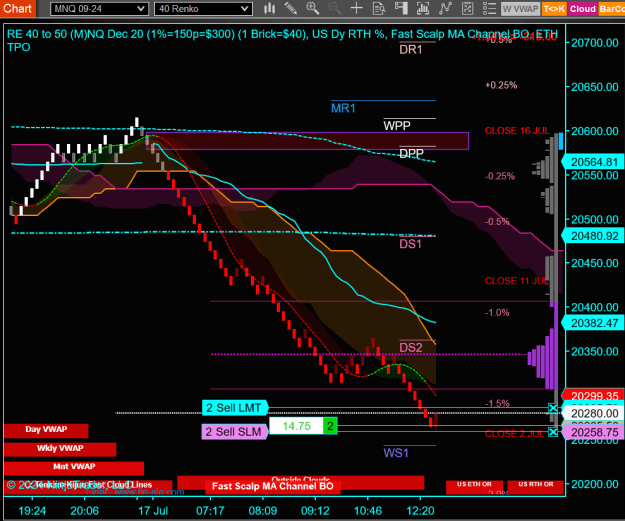This screenshot has height=521, width=625.
Task: Click the 20382.47 price marker
Action: (x=592, y=323)
